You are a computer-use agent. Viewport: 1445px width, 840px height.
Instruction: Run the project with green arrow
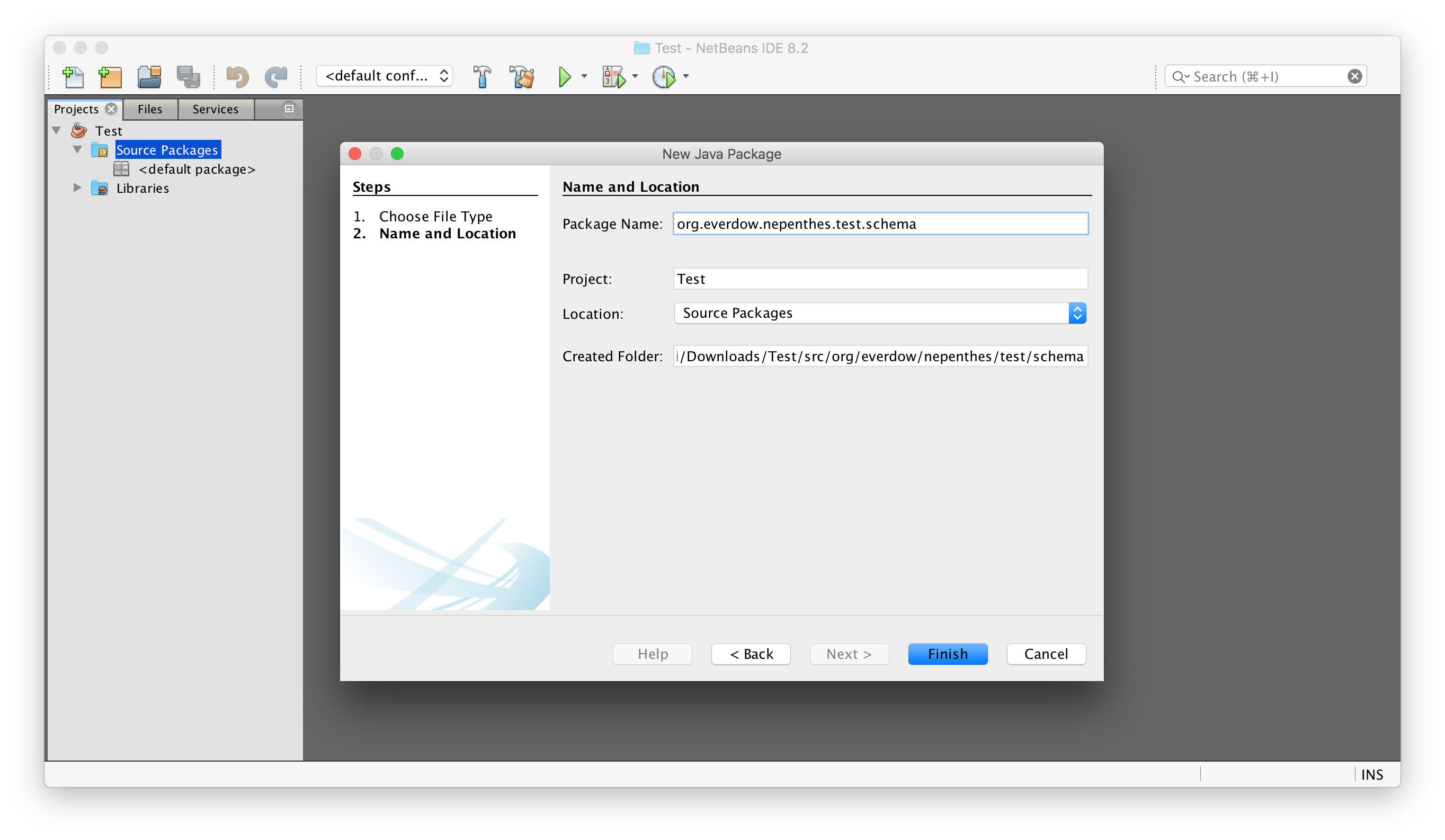[565, 77]
